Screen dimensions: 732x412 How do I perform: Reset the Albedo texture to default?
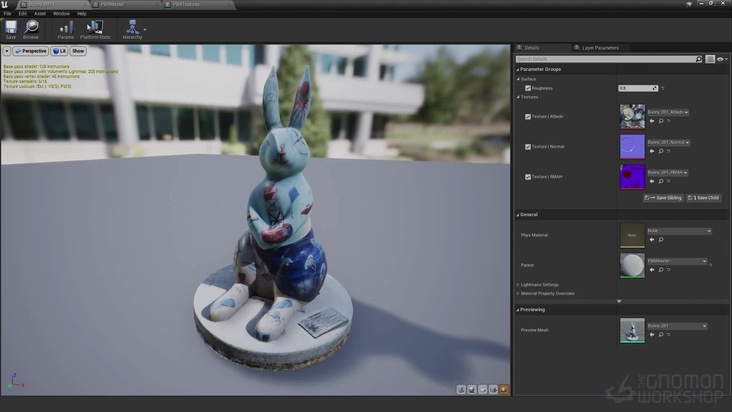point(669,121)
